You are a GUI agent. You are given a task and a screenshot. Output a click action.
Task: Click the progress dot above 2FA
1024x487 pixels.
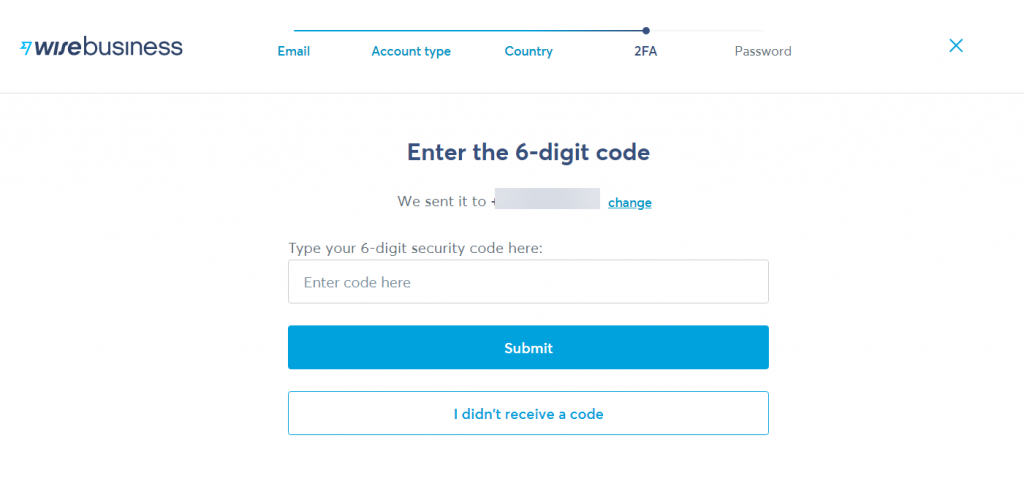[x=646, y=31]
